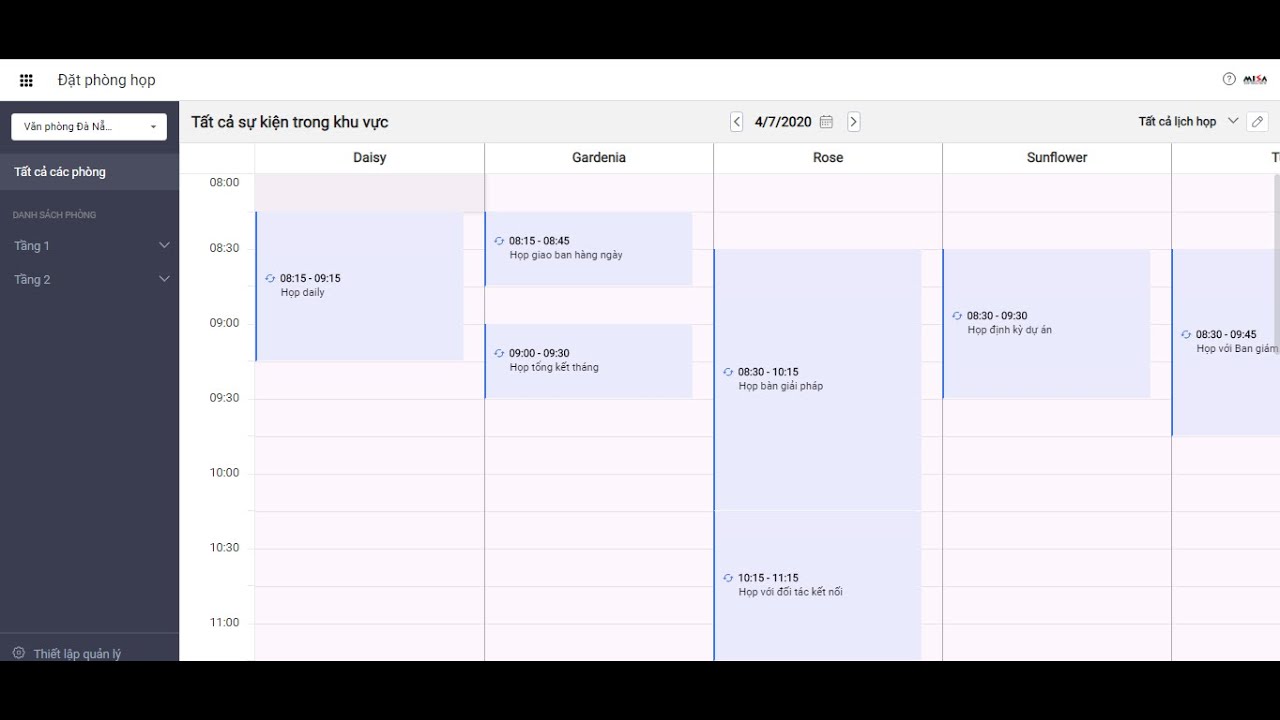Click recurring icon on Họp bàn giải pháp
Viewport: 1280px width, 720px height.
point(728,372)
